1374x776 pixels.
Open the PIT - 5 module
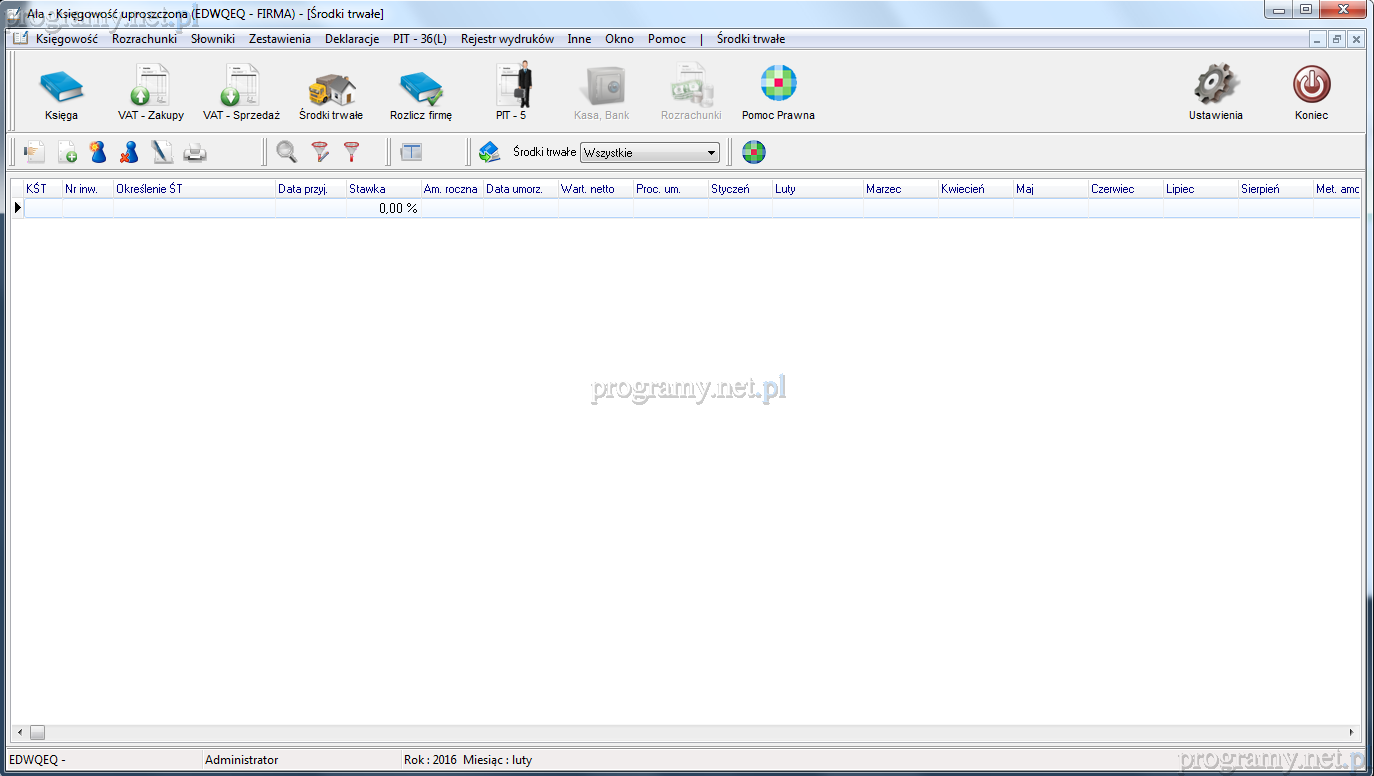[511, 90]
